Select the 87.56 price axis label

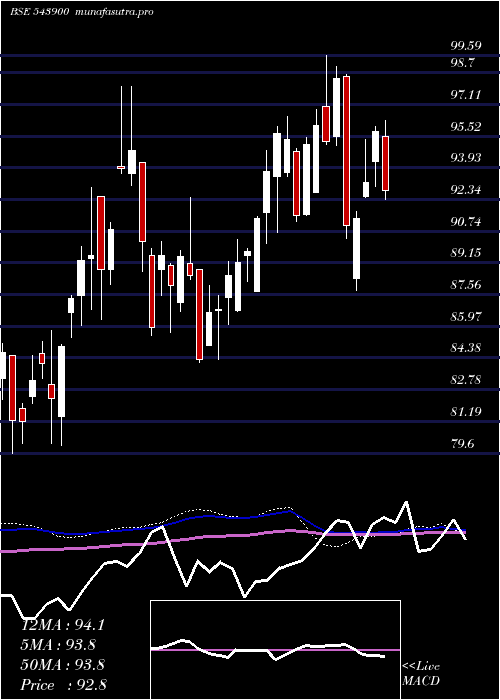coord(466,285)
